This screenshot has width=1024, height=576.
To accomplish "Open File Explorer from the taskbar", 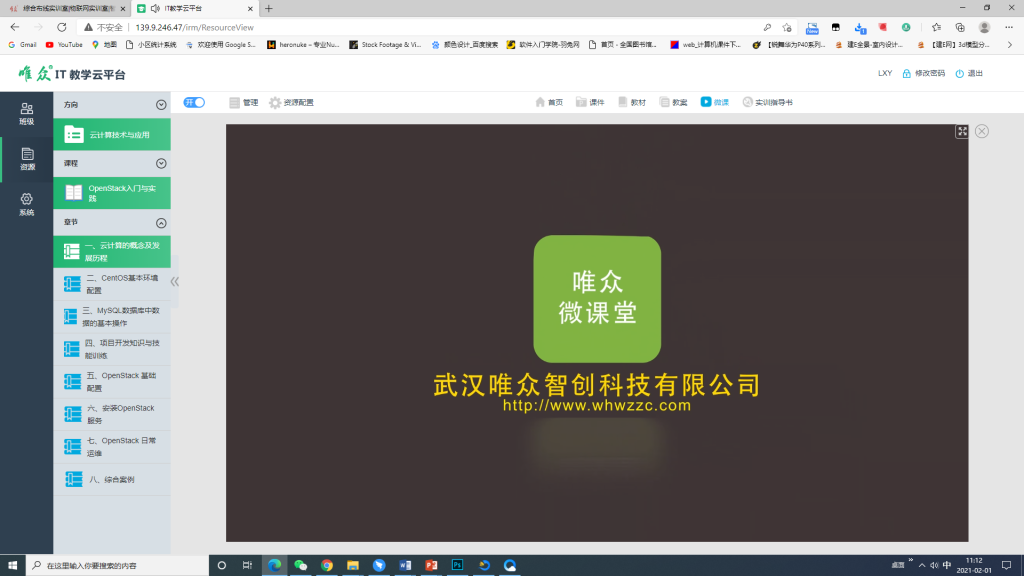I will tap(353, 566).
